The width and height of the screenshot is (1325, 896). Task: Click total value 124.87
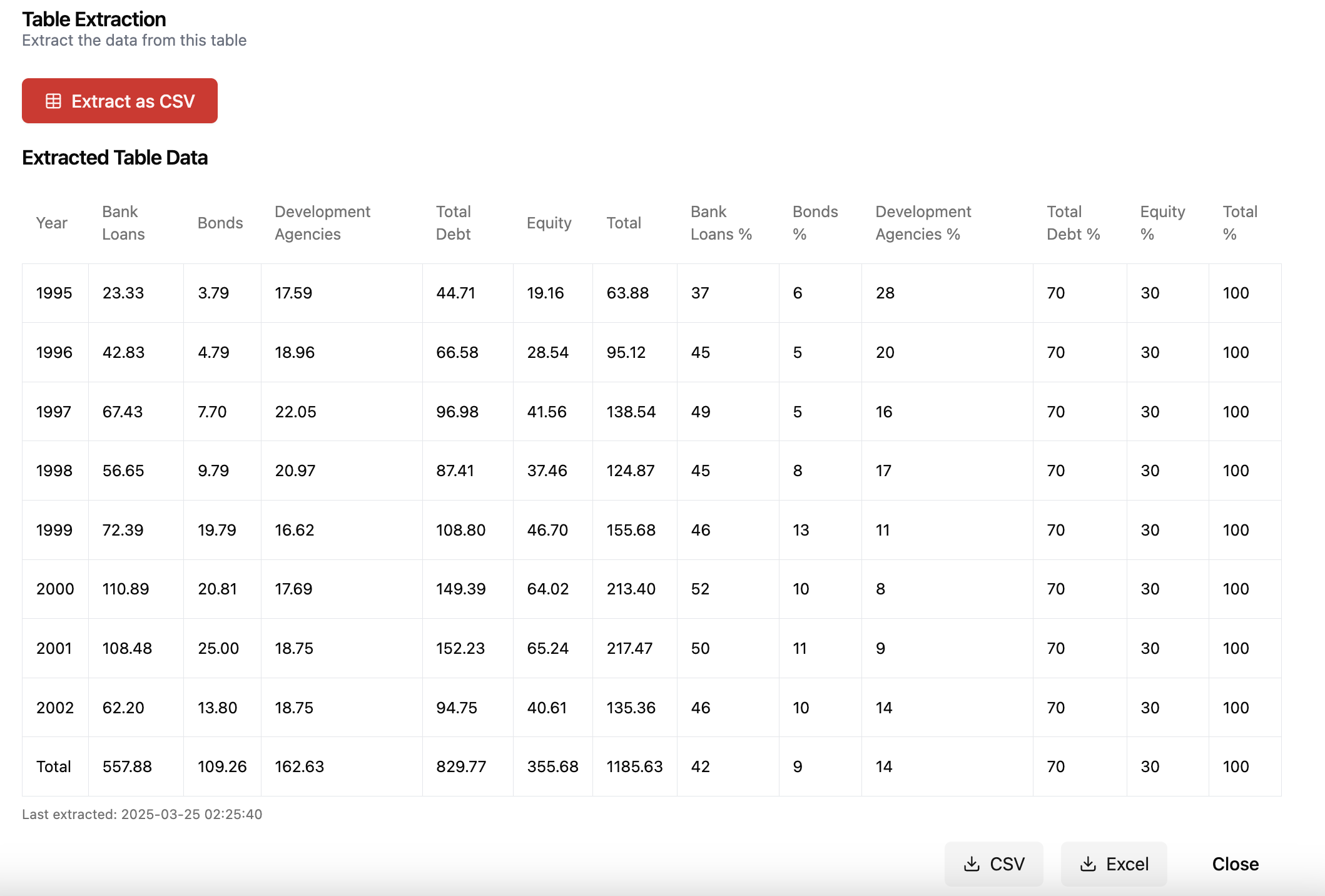[631, 471]
